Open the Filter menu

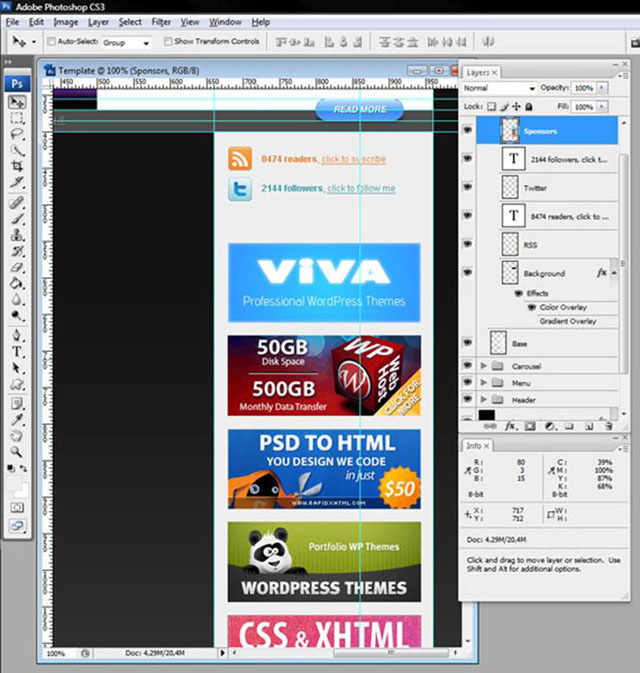pos(161,22)
